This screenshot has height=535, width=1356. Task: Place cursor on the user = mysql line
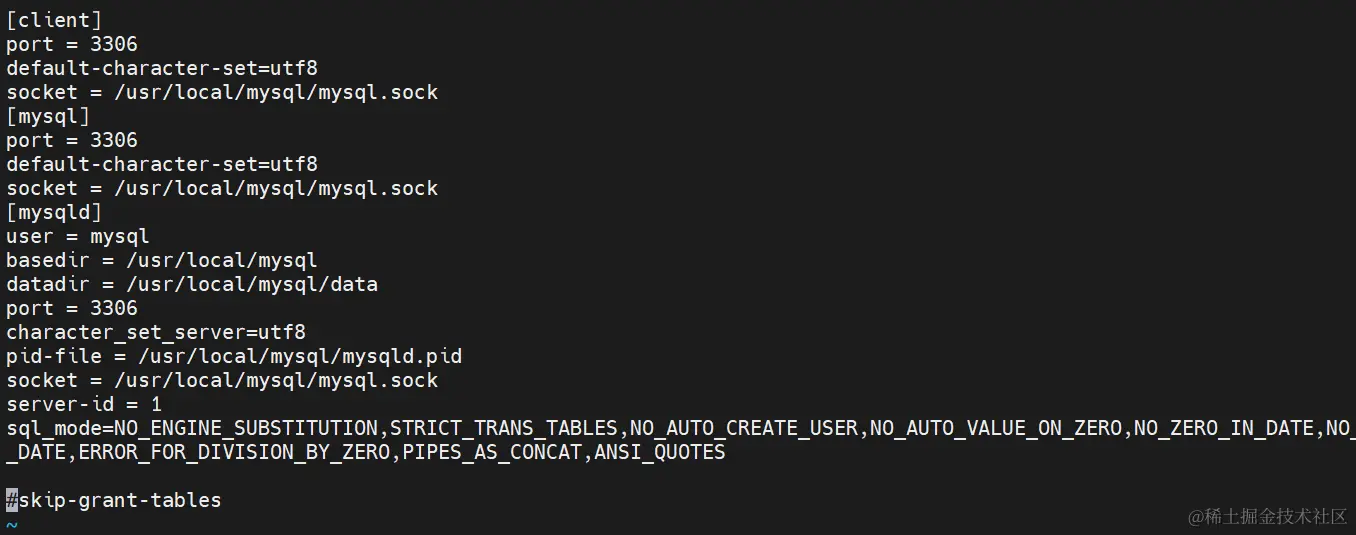[78, 236]
